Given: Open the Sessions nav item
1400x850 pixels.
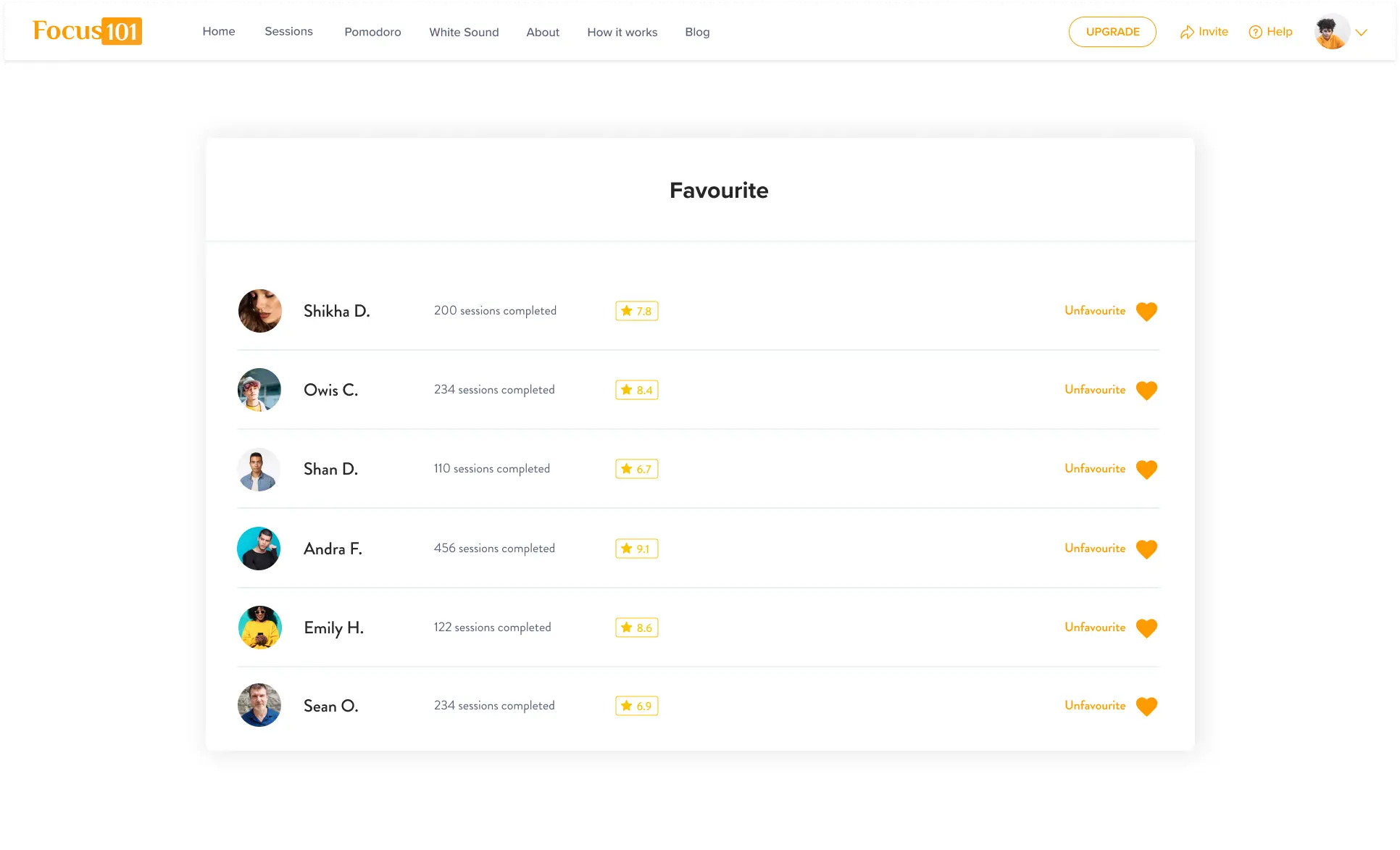Looking at the screenshot, I should pos(288,31).
